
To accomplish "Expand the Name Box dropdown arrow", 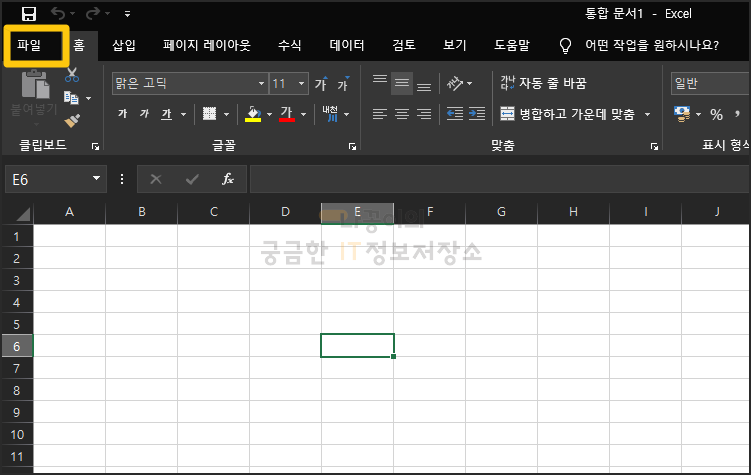I will point(96,179).
